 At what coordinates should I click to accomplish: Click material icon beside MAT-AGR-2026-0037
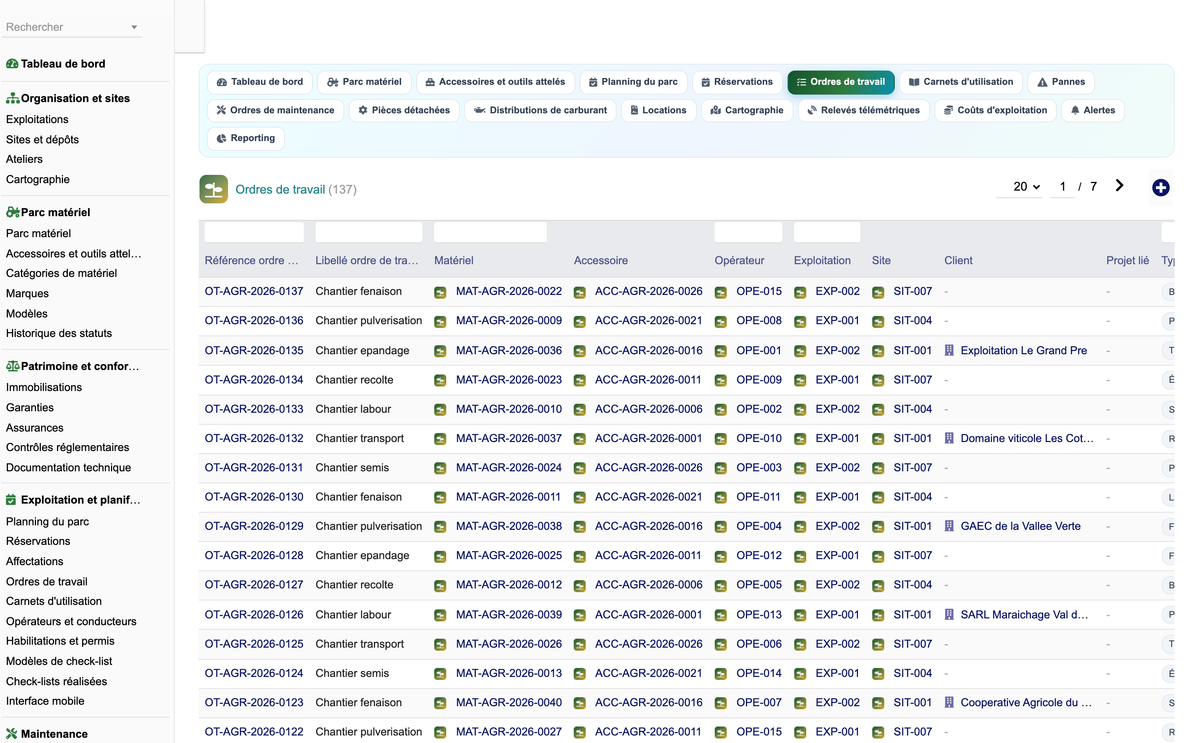pos(440,438)
